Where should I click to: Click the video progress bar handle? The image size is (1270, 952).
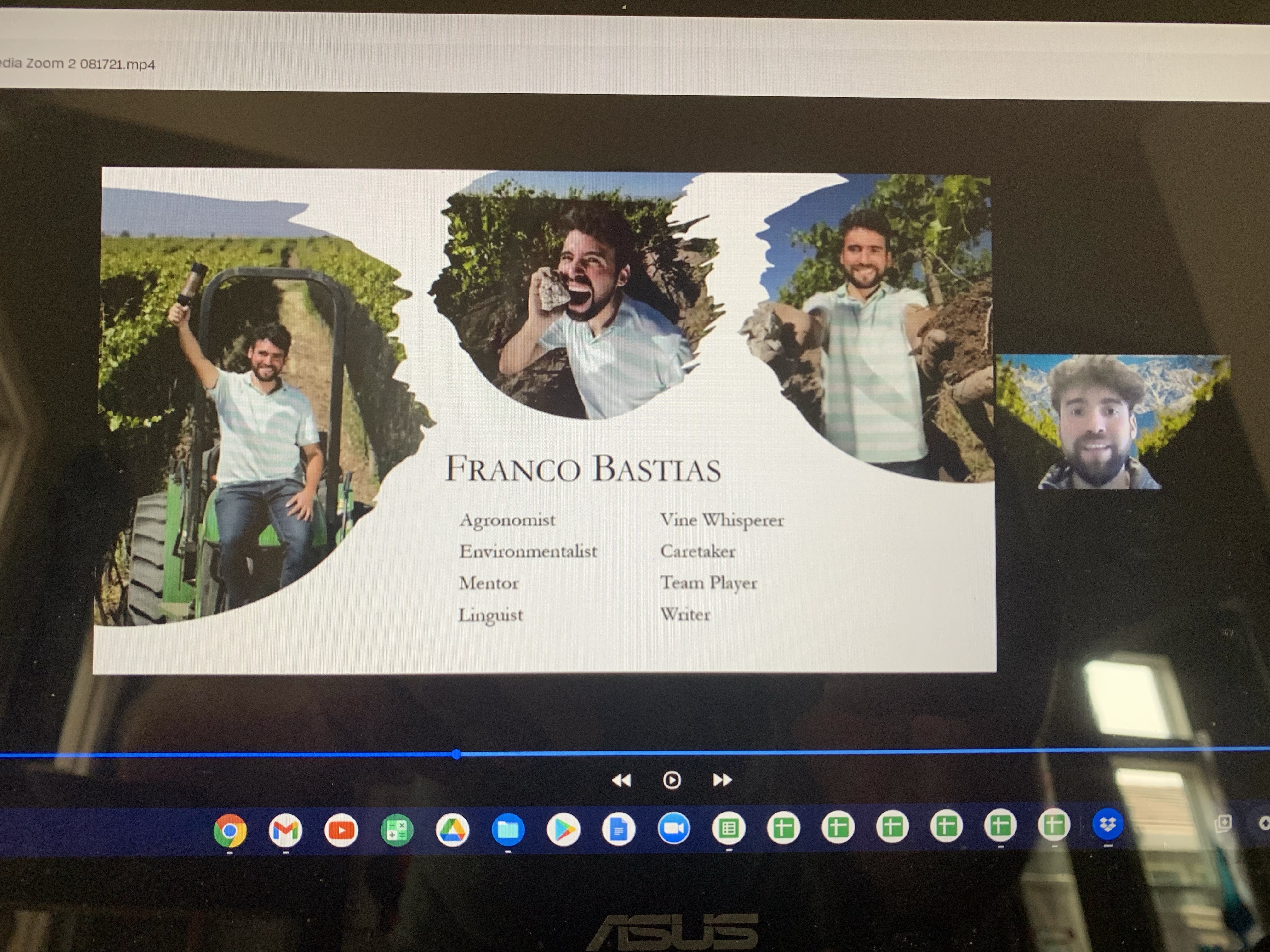coord(456,754)
